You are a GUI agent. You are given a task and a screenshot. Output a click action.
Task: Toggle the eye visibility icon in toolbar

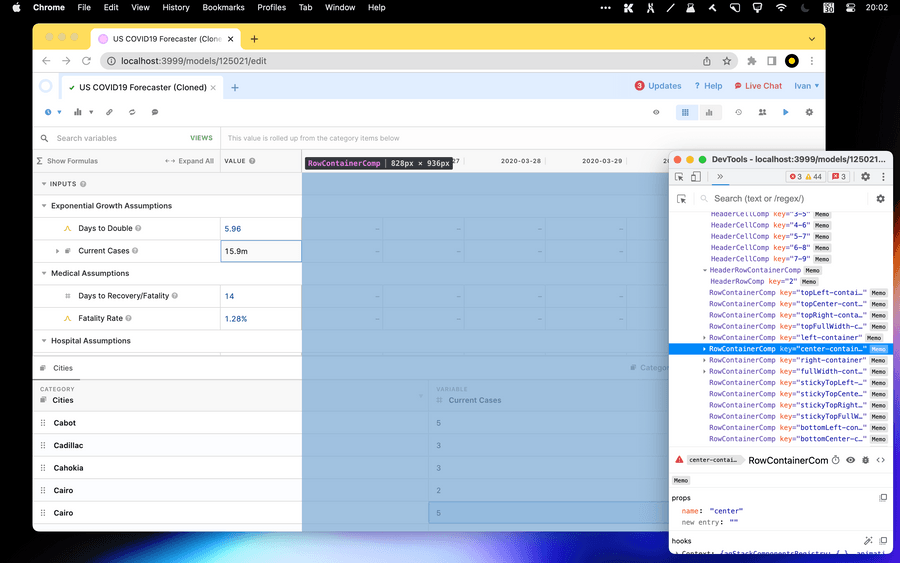click(x=656, y=113)
